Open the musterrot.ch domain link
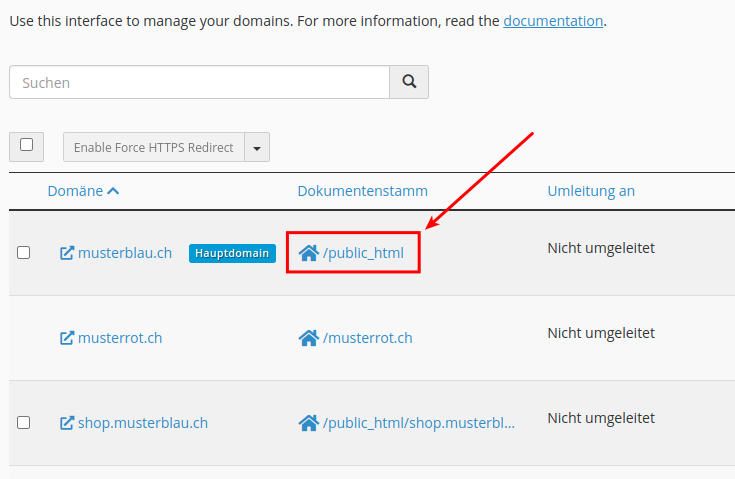Viewport: 735px width, 479px height. click(120, 338)
